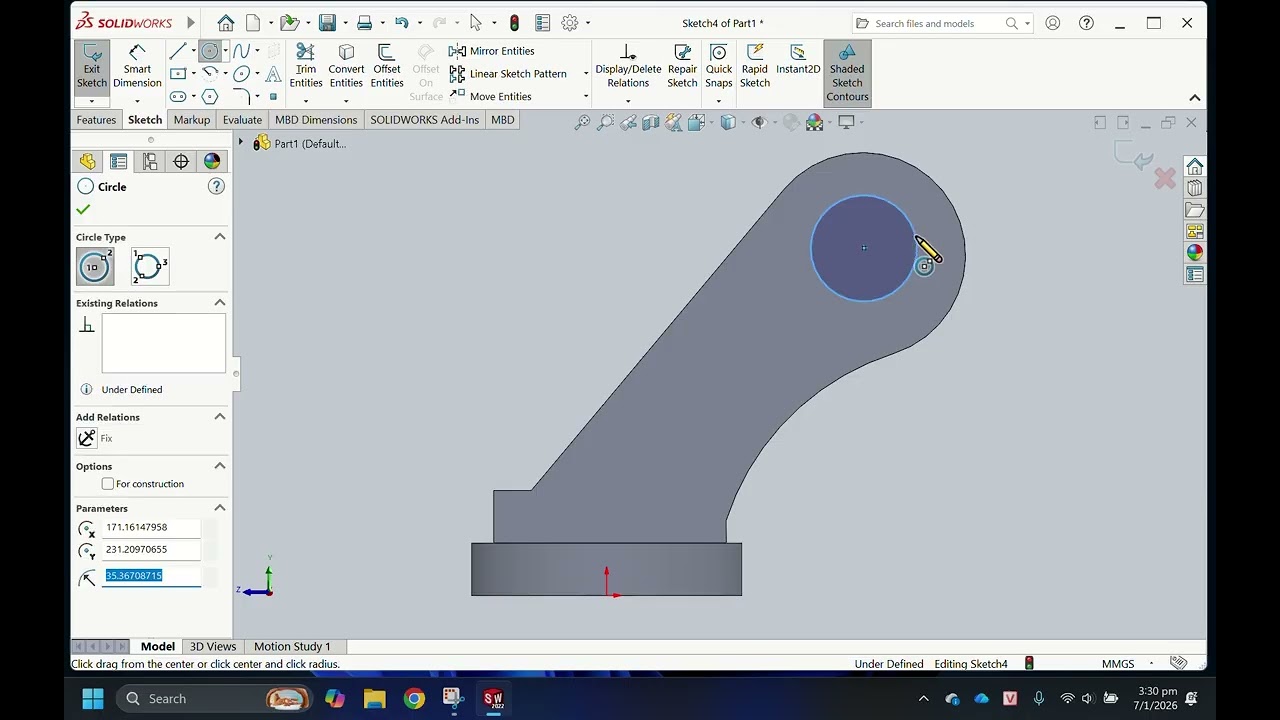Click Trim Entities tool
Image resolution: width=1280 pixels, height=720 pixels.
(x=306, y=67)
